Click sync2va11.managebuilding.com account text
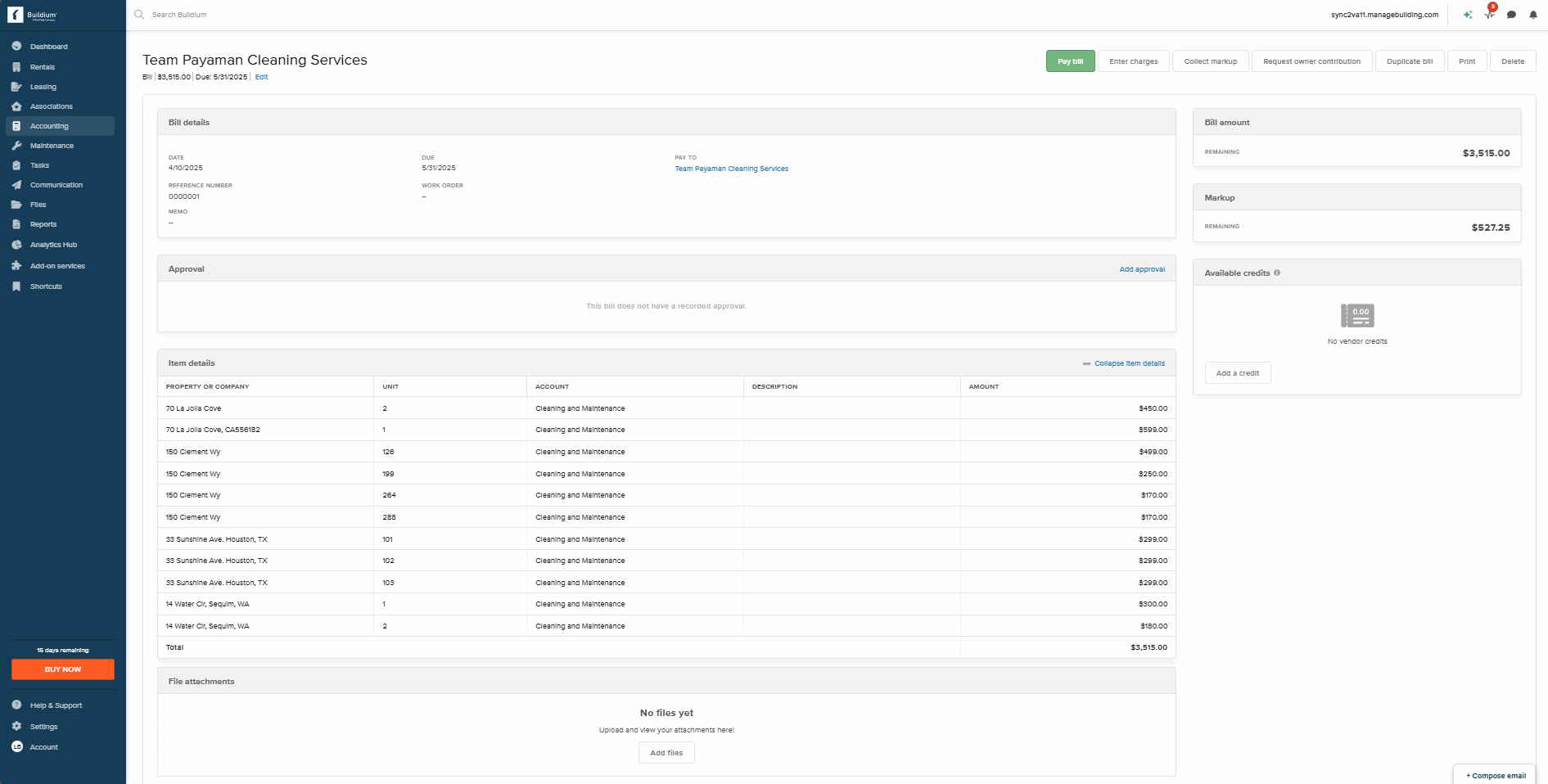 [1384, 15]
